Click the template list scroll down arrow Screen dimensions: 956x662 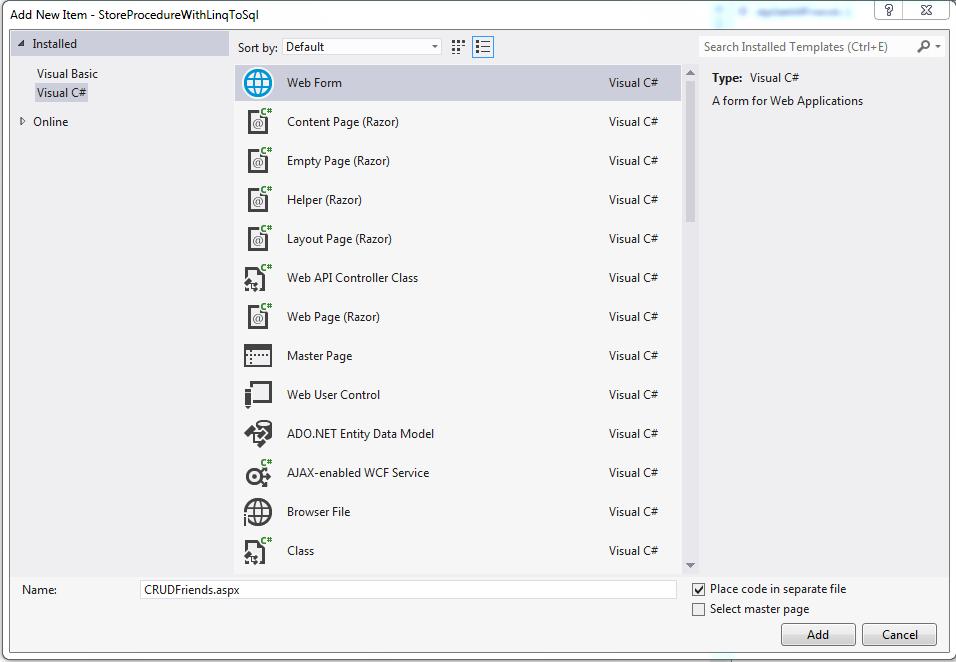pyautogui.click(x=690, y=565)
